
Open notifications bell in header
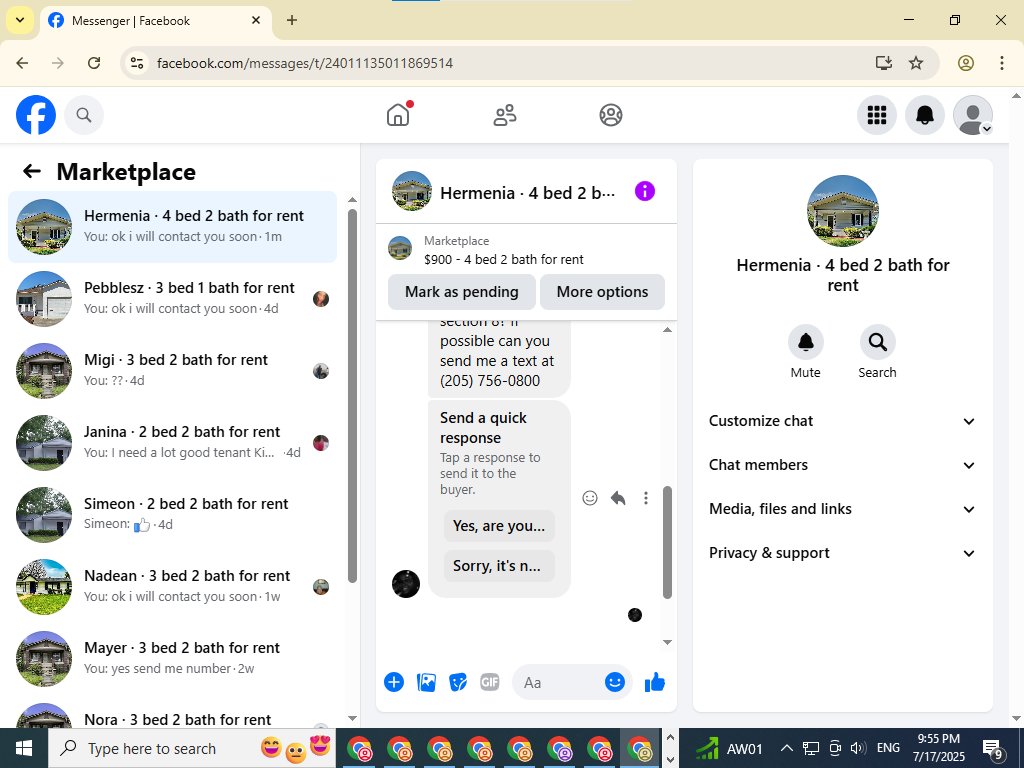(x=925, y=115)
